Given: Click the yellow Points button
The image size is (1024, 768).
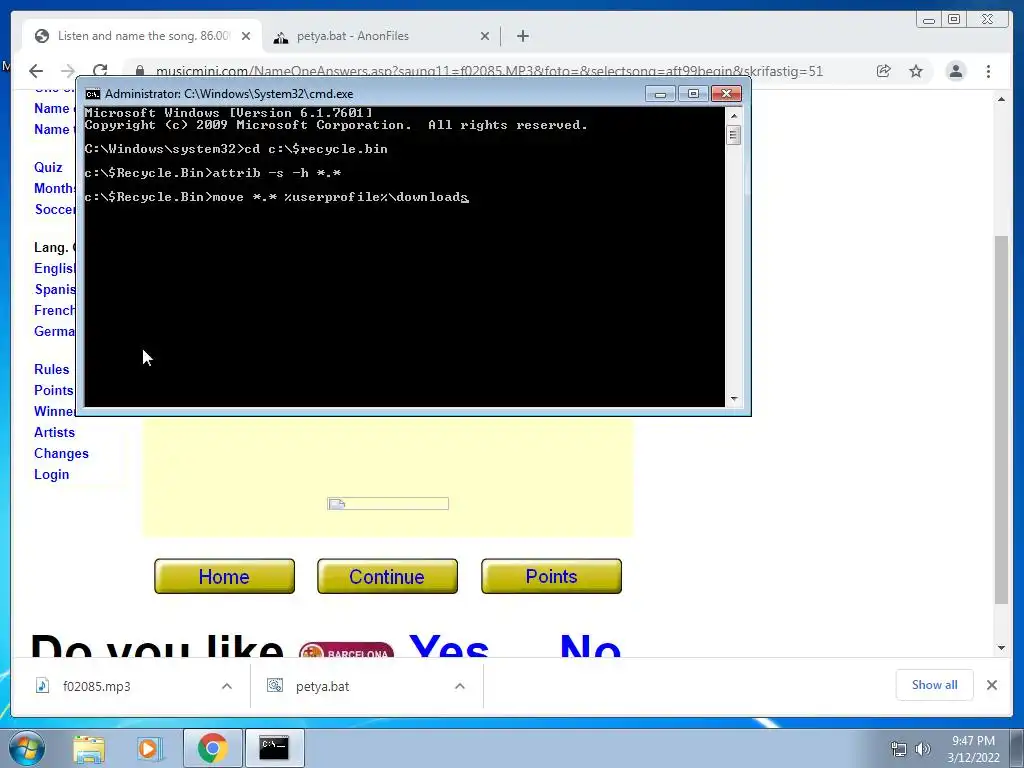Looking at the screenshot, I should coord(551,576).
